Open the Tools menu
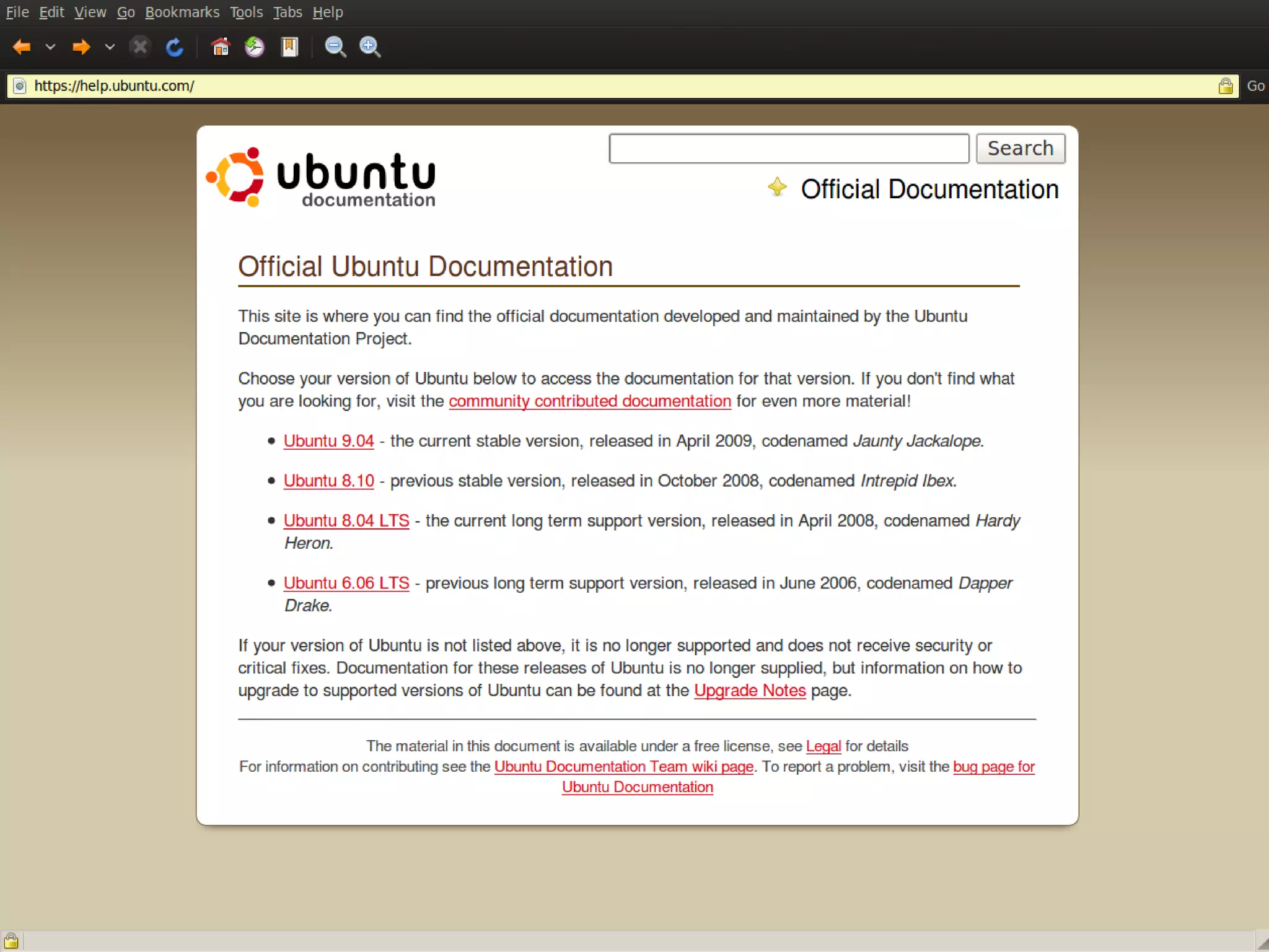1269x952 pixels. coord(246,12)
